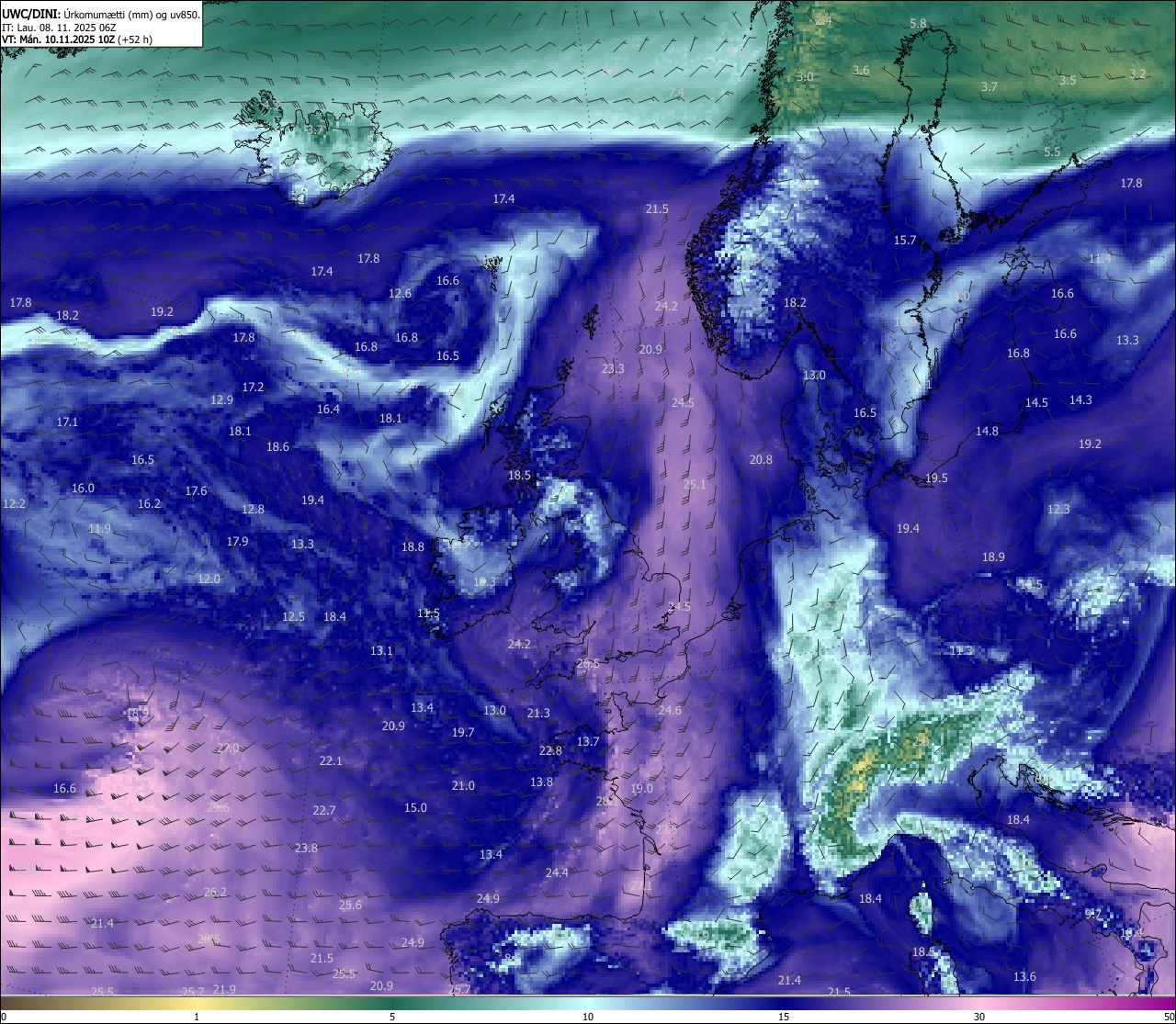Image resolution: width=1176 pixels, height=1024 pixels.
Task: Click the map value '17.1'
Action: (x=67, y=422)
